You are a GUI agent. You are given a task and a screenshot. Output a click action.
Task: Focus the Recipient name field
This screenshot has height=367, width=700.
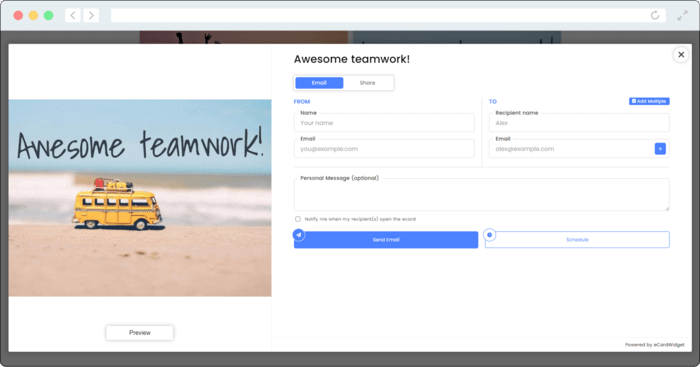pyautogui.click(x=579, y=123)
